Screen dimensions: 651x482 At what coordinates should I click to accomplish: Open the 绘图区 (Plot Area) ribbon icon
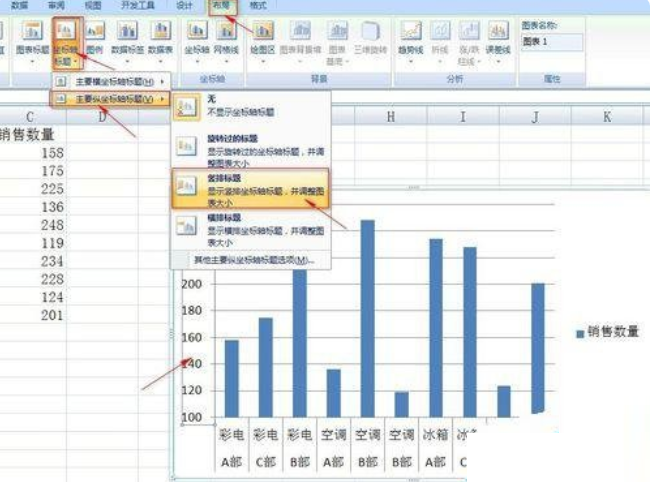coord(263,40)
